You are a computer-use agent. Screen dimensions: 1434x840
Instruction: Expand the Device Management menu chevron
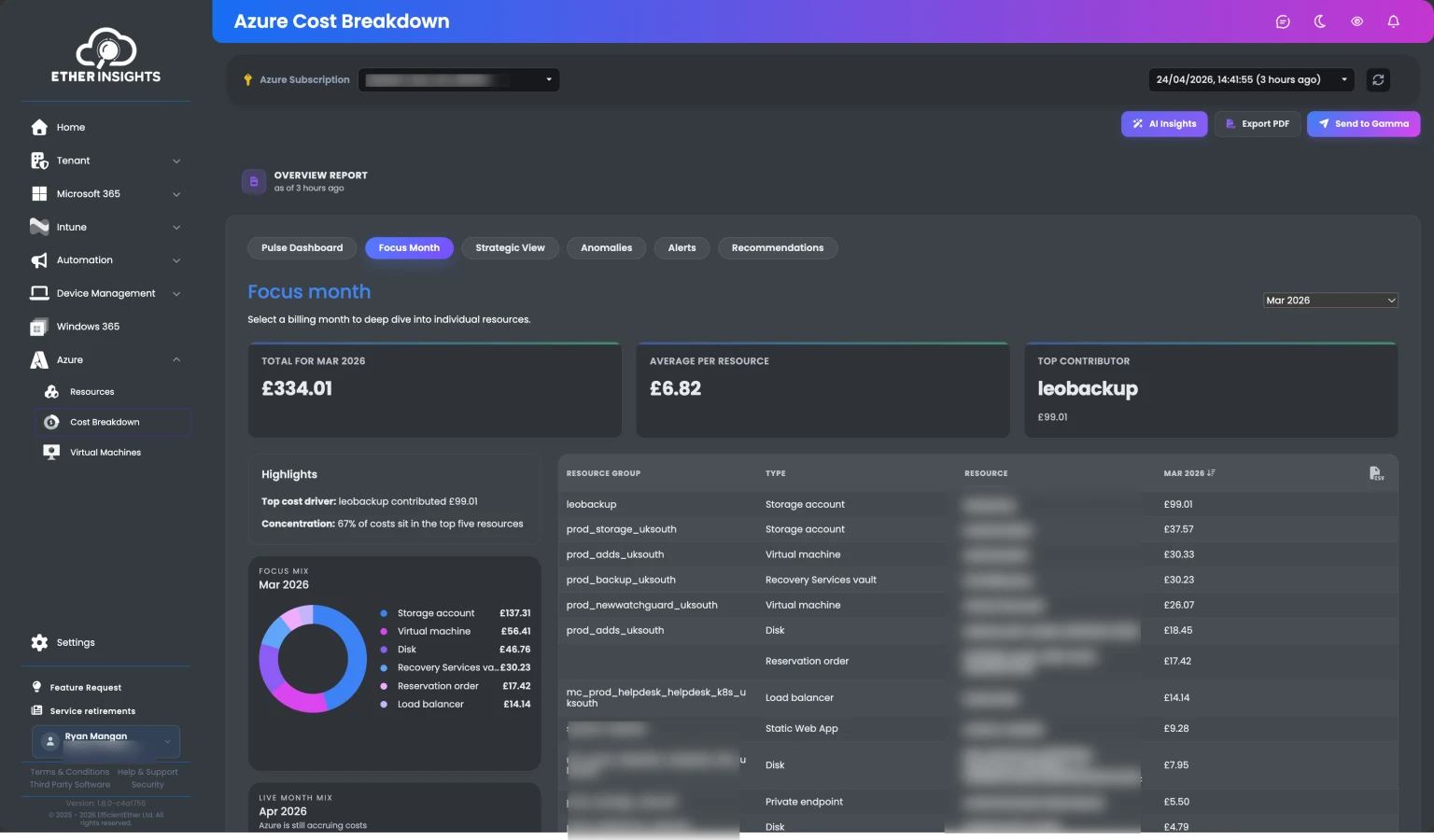[176, 293]
